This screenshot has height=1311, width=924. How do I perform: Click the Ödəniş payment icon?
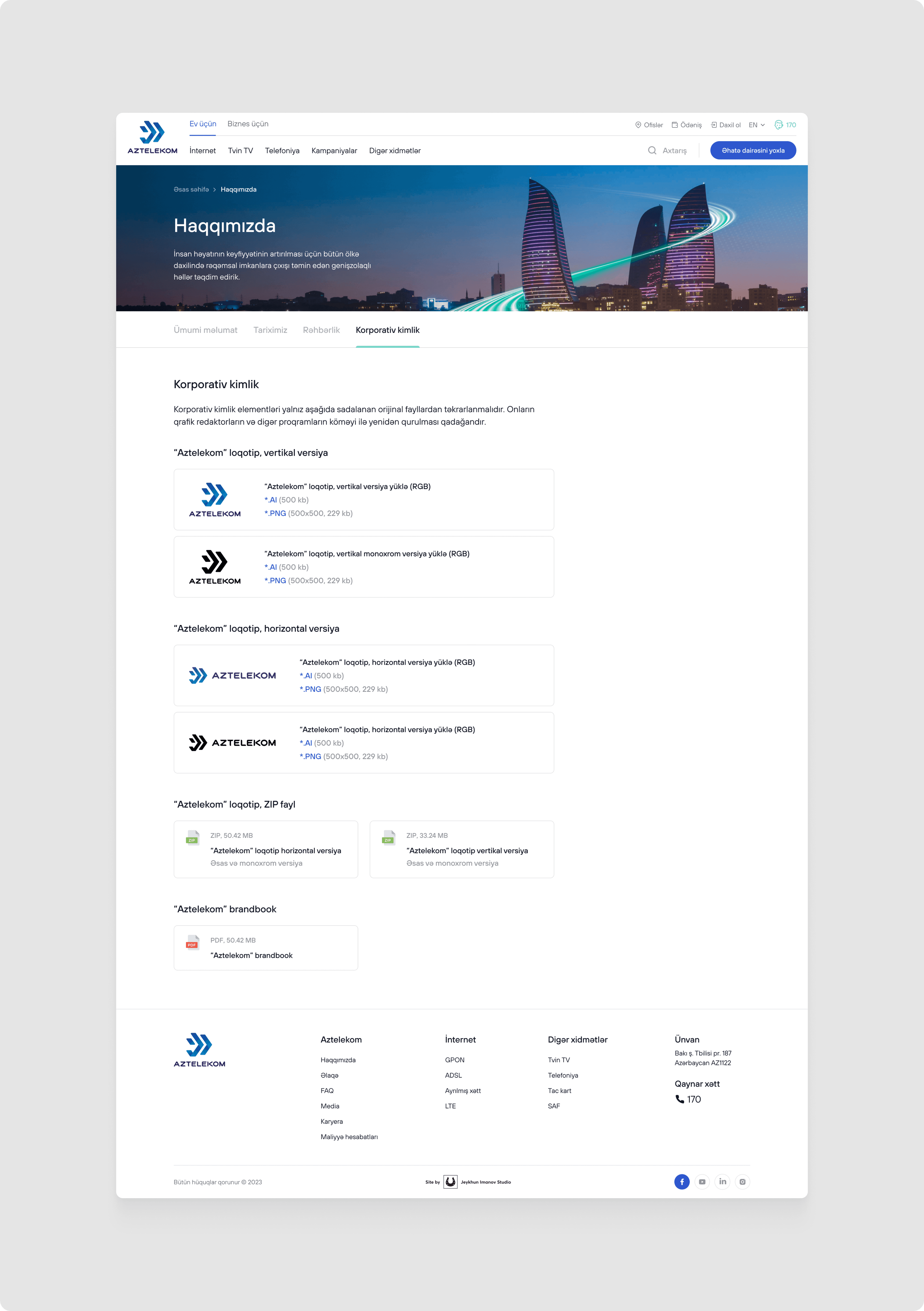[x=674, y=125]
